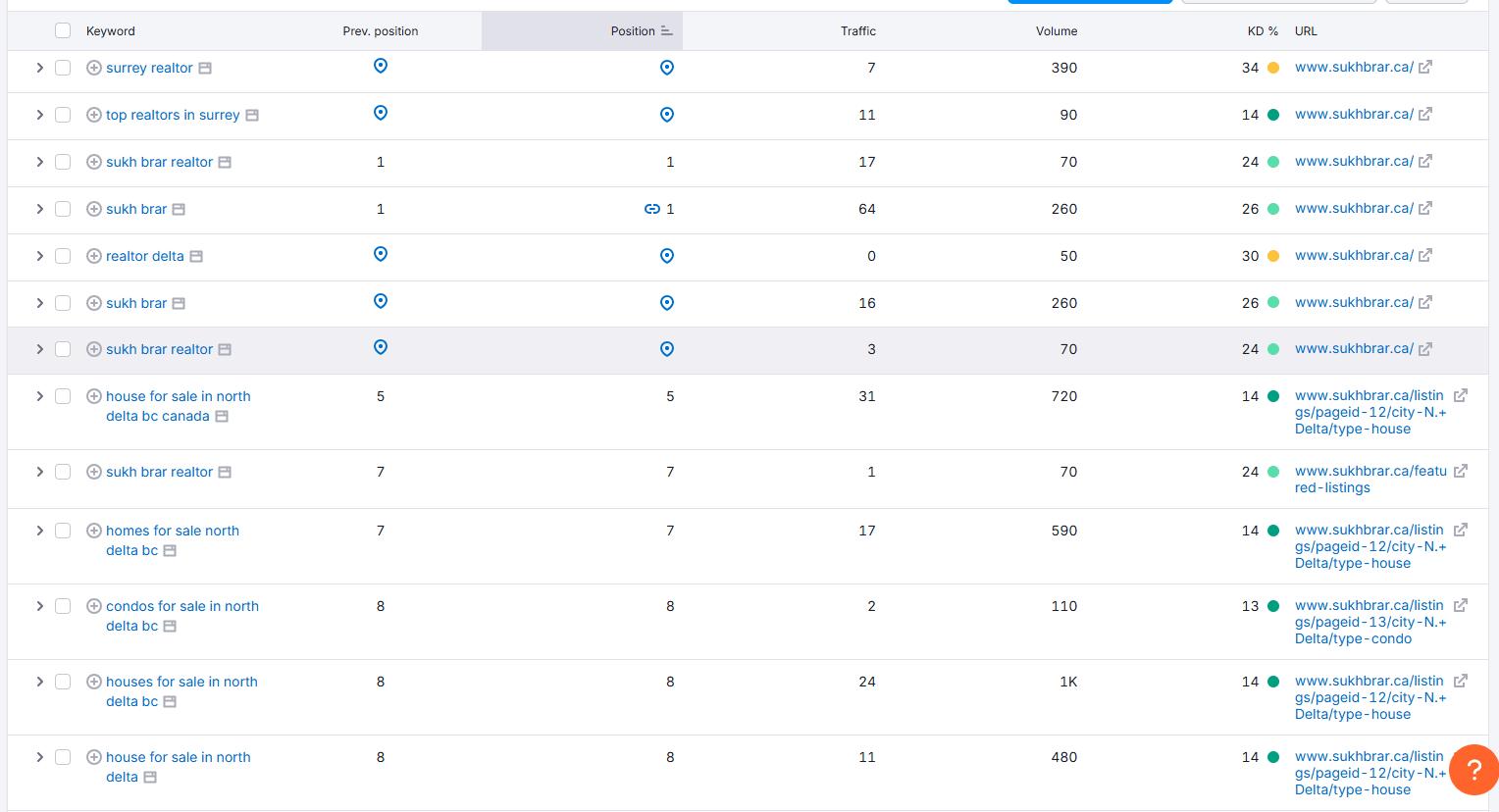This screenshot has height=812, width=1499.
Task: Click plus icon next to 'condos for sale in north delta bc'
Action: click(94, 606)
